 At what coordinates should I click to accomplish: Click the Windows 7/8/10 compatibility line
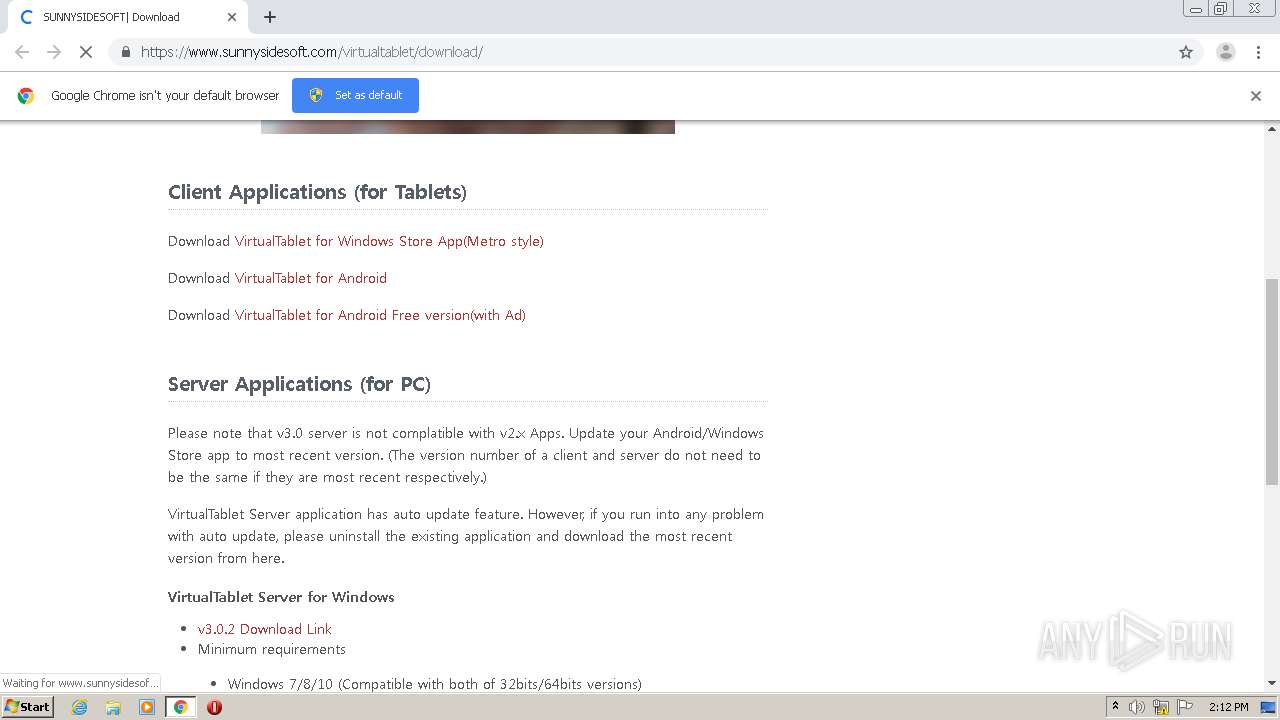tap(435, 684)
